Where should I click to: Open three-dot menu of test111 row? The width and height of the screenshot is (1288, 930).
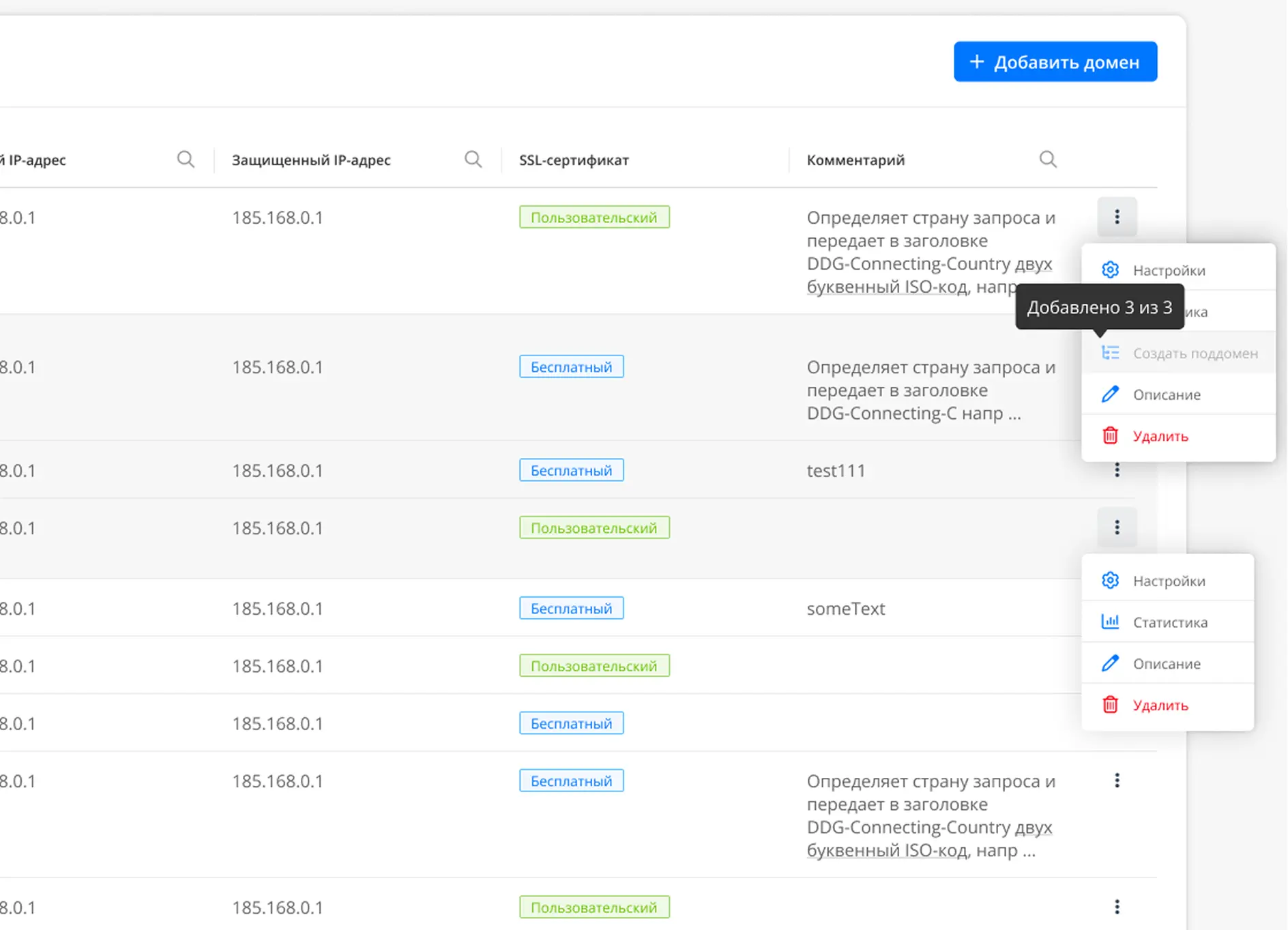coord(1117,470)
